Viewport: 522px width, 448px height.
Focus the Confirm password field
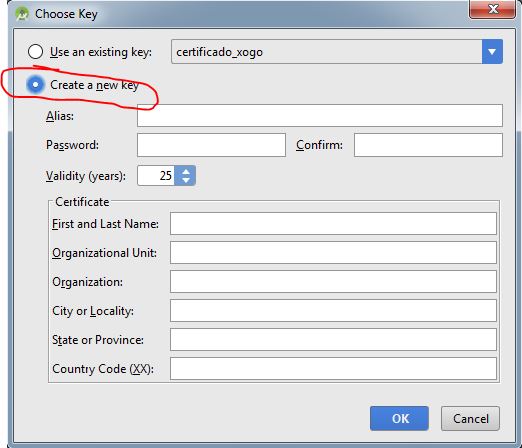(x=428, y=145)
